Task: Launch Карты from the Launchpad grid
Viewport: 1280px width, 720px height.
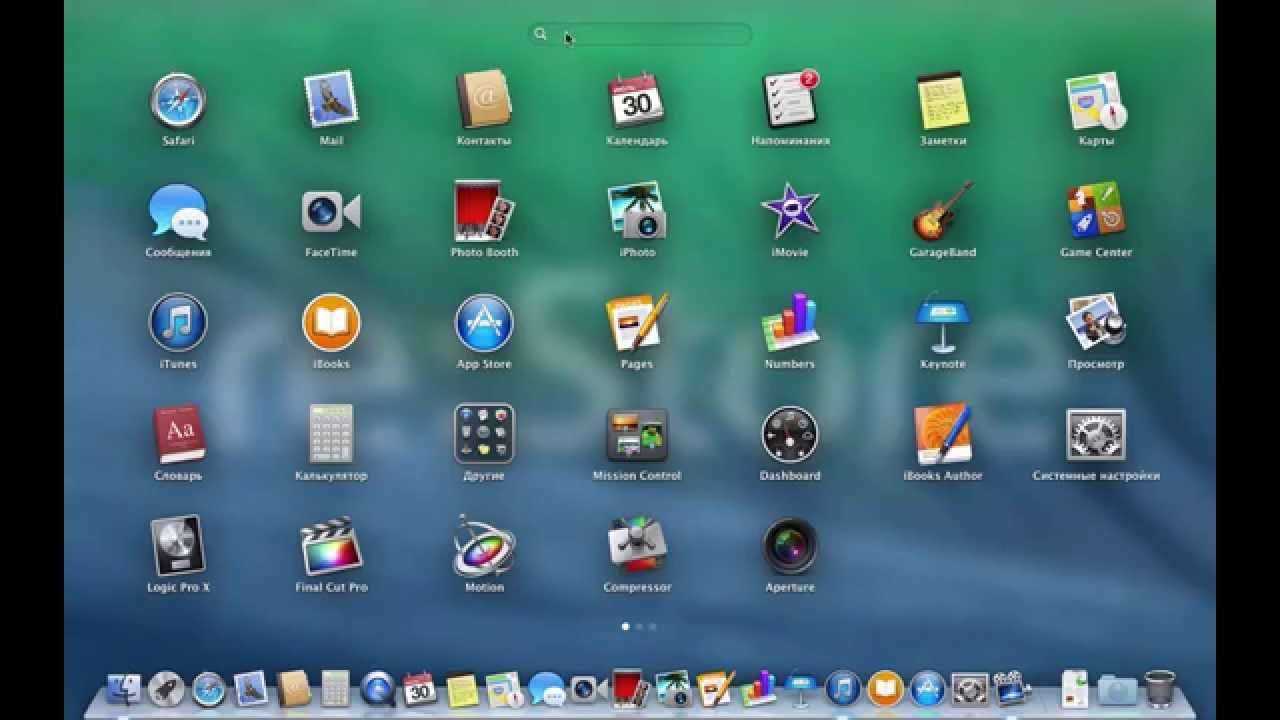Action: point(1096,100)
